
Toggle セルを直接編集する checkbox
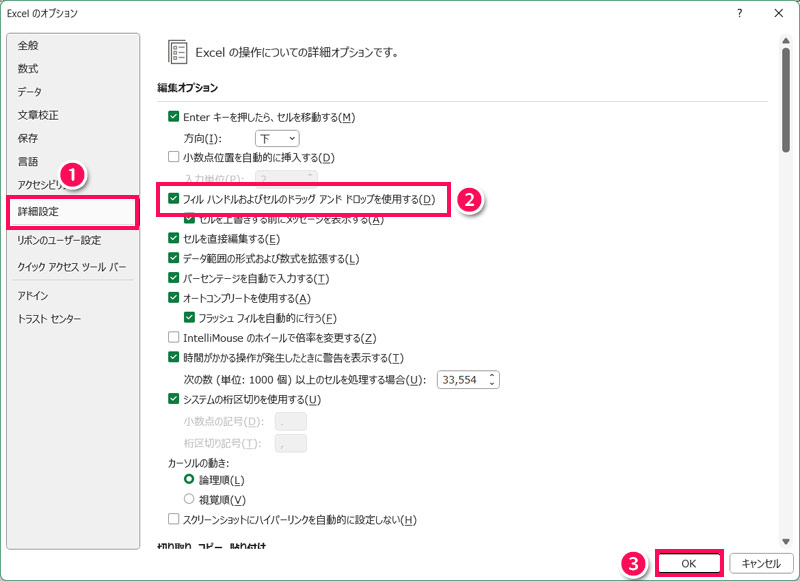[x=173, y=238]
